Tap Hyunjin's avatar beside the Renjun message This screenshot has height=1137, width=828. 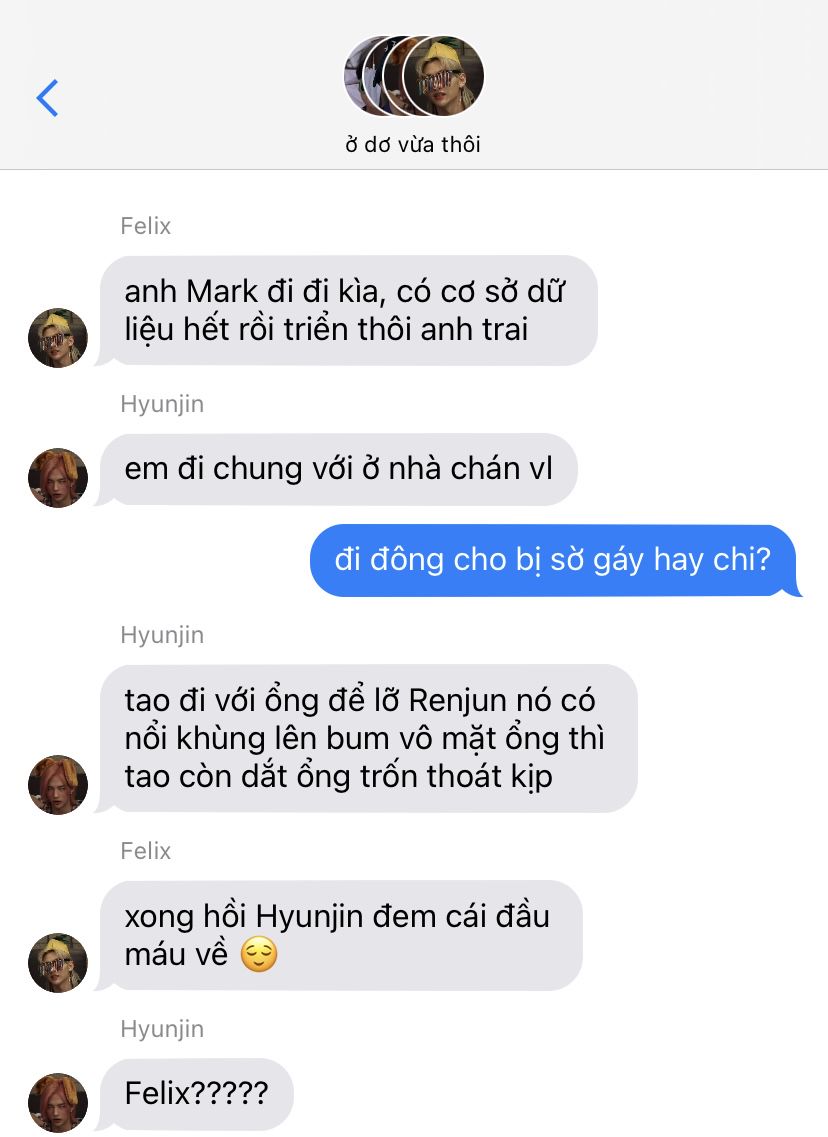point(58,785)
